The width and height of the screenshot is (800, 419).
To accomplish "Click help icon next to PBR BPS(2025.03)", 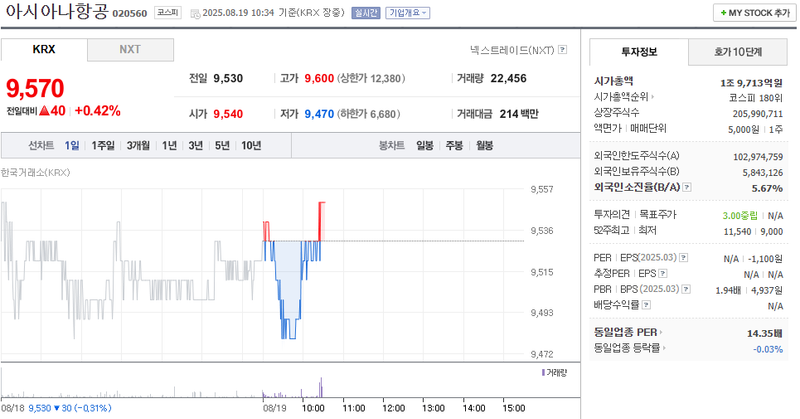I will point(686,289).
